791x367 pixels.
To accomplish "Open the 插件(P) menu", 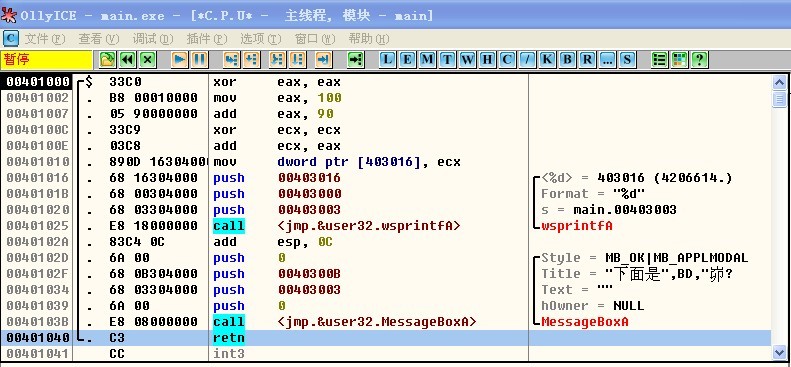I will coord(207,38).
